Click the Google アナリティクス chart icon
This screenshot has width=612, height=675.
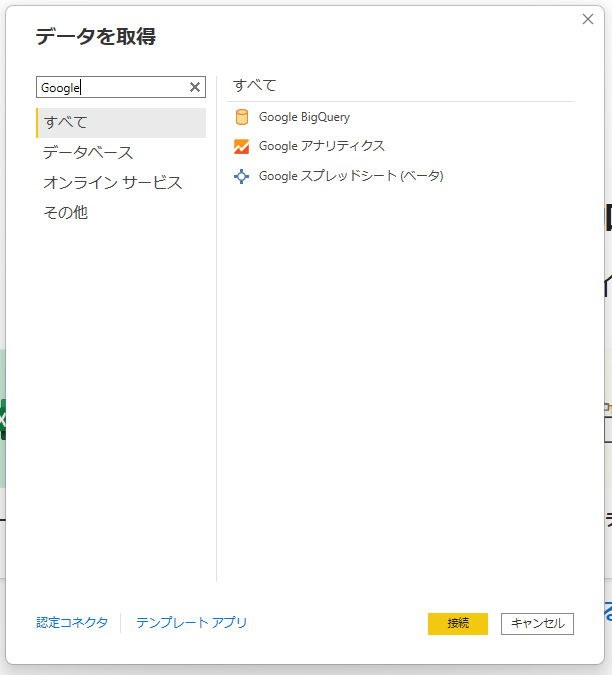click(241, 146)
